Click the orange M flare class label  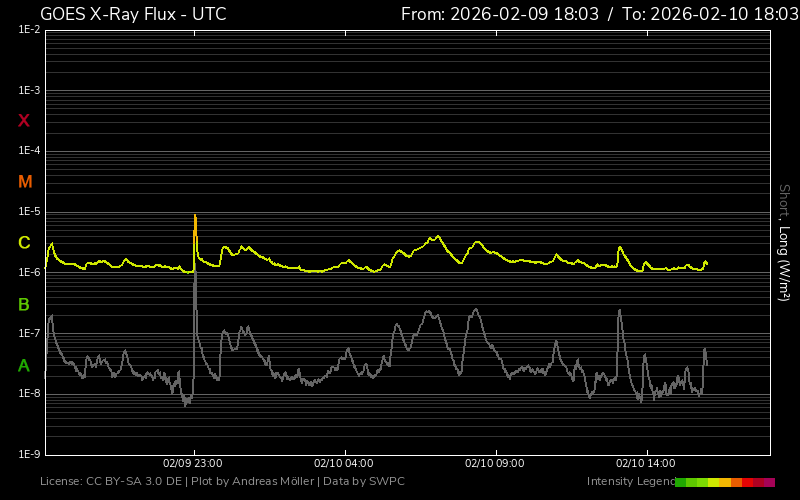(25, 182)
